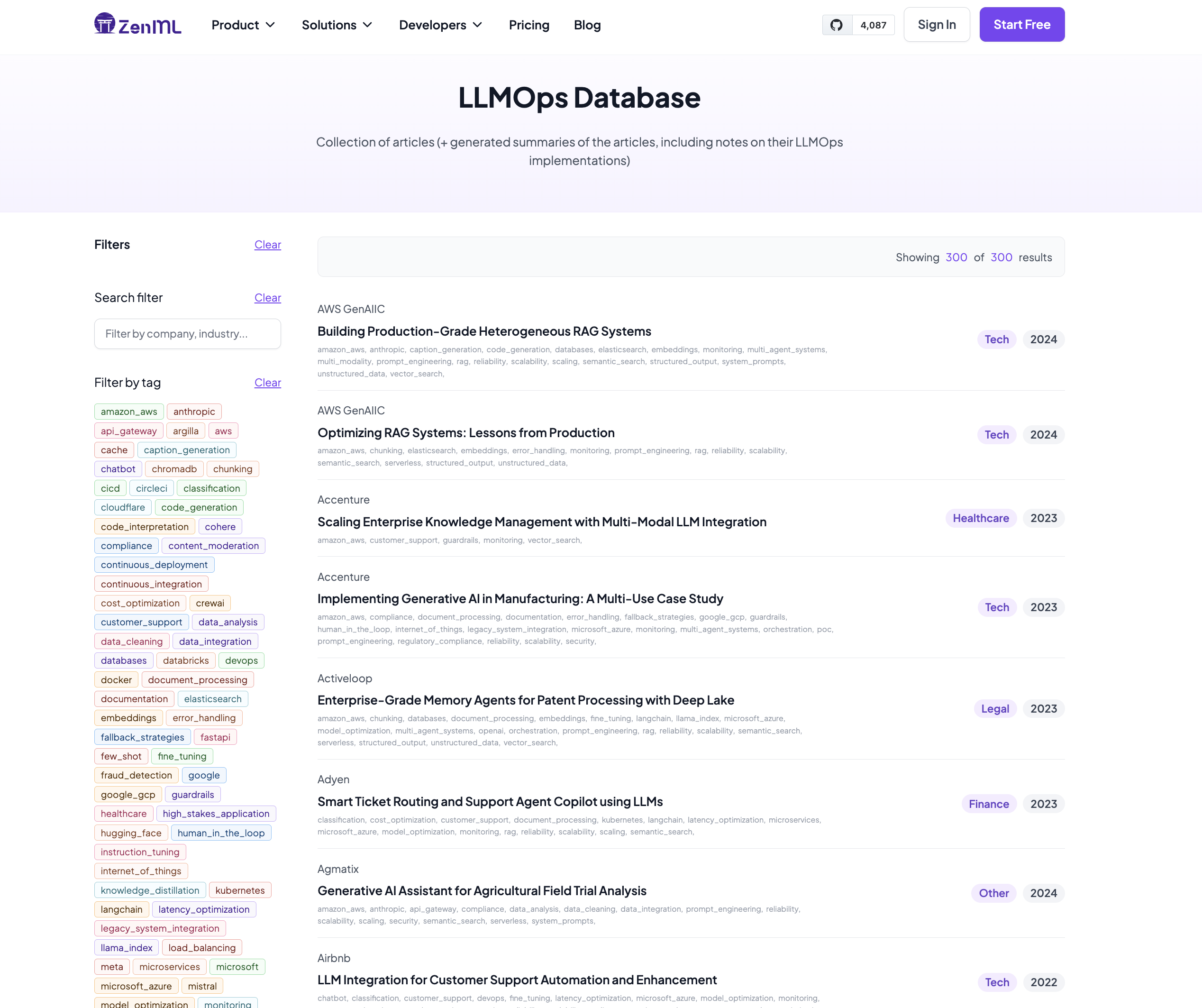Enable the docker tag filter
Screen dimensions: 1202x1008
coord(116,679)
